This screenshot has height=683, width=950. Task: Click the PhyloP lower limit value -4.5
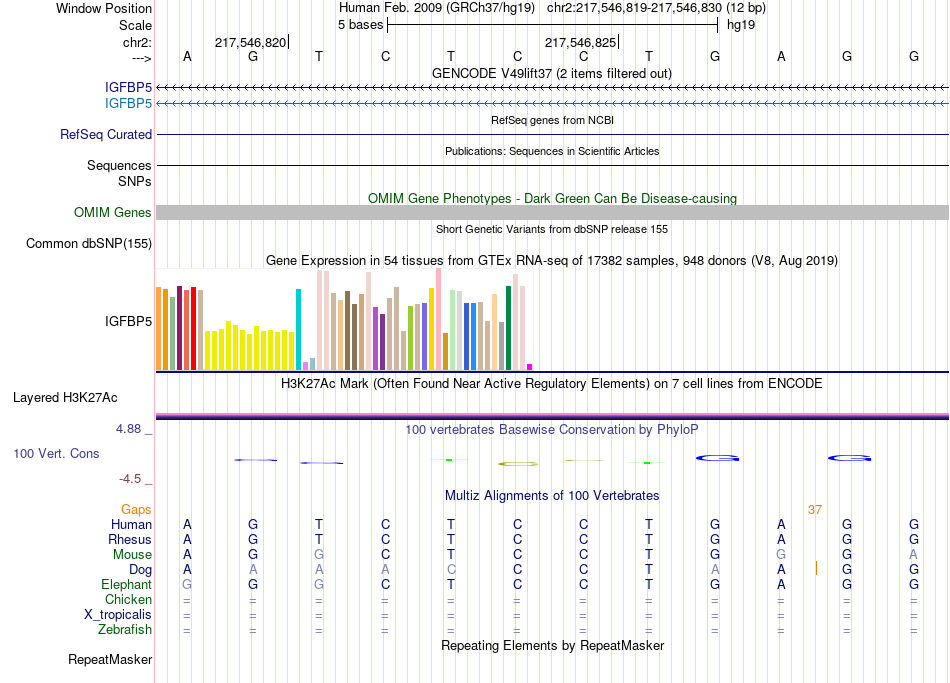pyautogui.click(x=130, y=479)
